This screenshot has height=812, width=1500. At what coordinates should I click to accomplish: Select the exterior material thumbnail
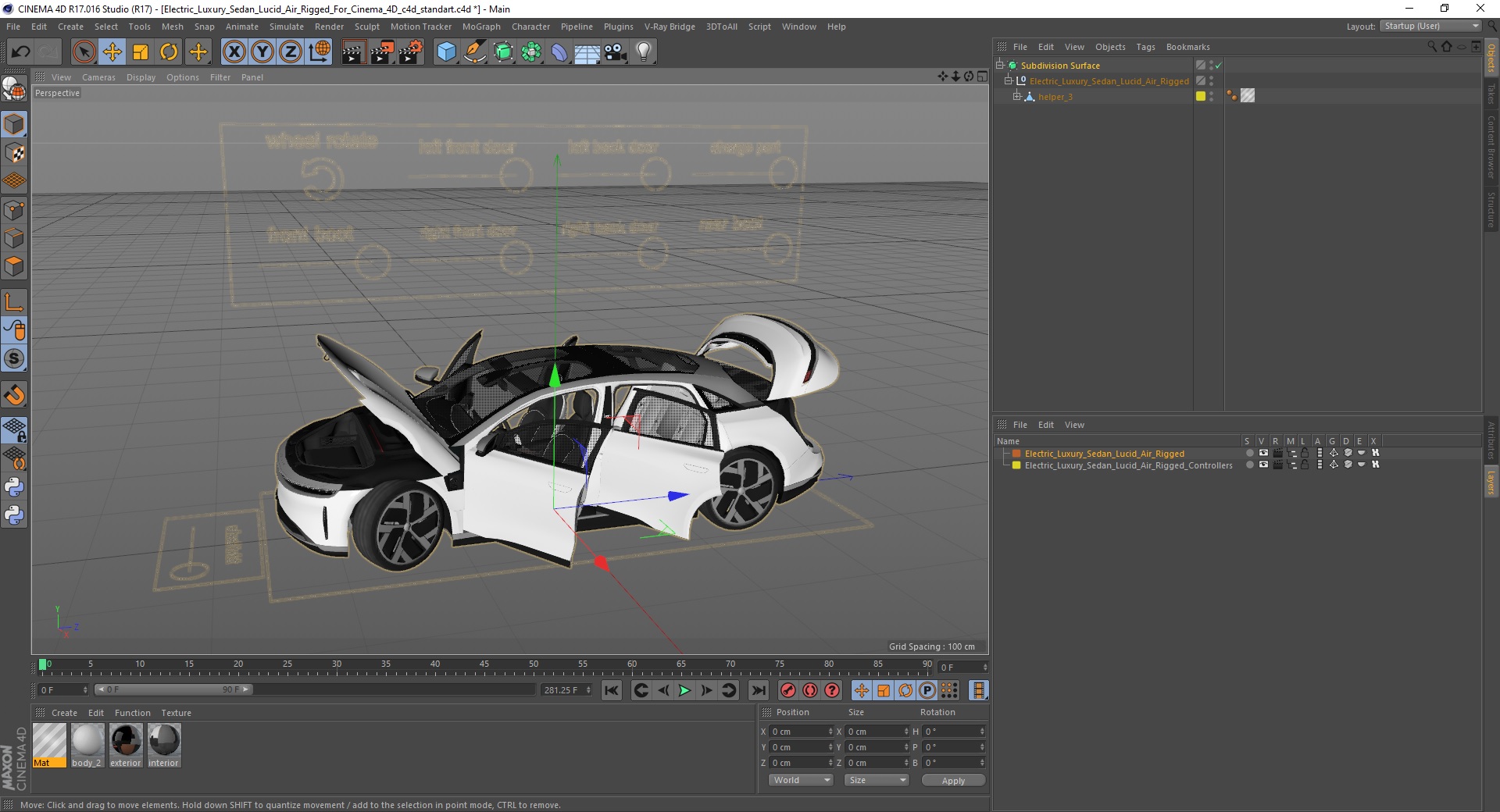(x=125, y=745)
